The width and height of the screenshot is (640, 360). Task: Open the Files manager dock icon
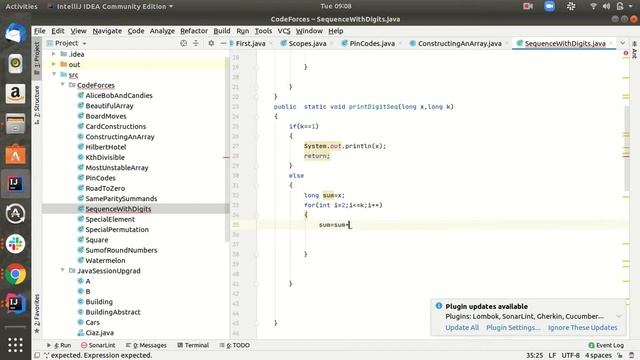16,124
